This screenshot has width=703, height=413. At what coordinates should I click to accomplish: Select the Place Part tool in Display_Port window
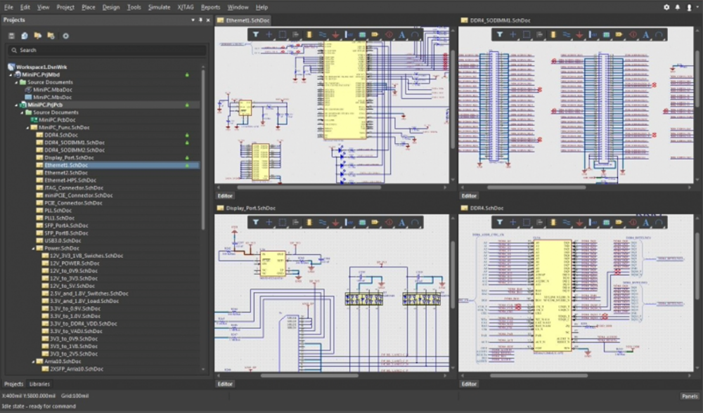(x=309, y=222)
